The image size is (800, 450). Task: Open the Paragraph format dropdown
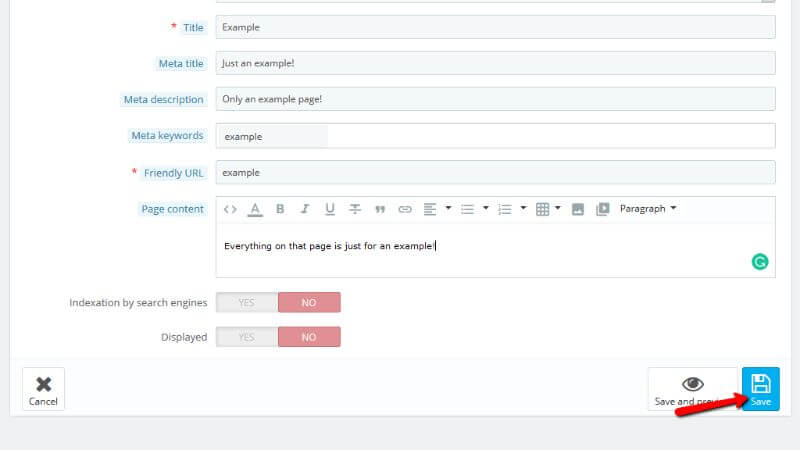click(x=648, y=209)
